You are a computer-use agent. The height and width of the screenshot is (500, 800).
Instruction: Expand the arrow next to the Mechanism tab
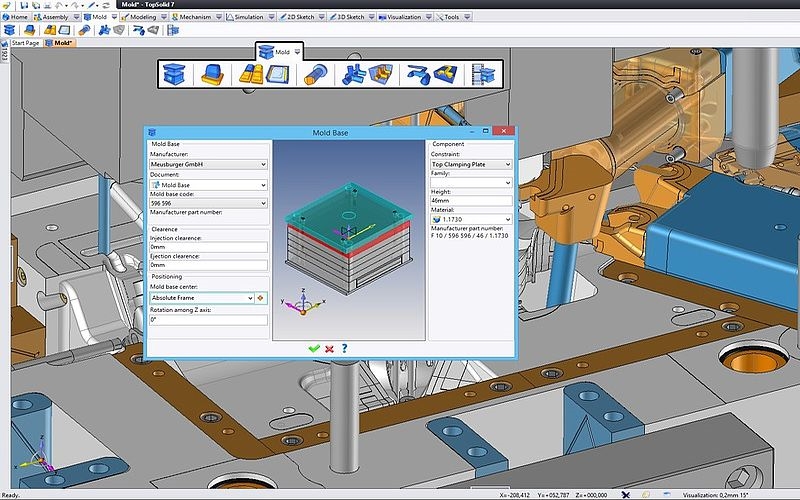219,17
